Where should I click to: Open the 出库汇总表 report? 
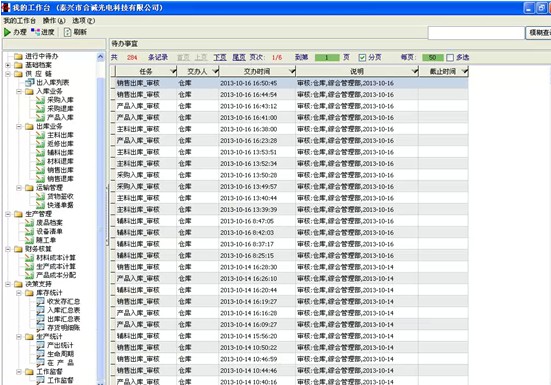(64, 319)
